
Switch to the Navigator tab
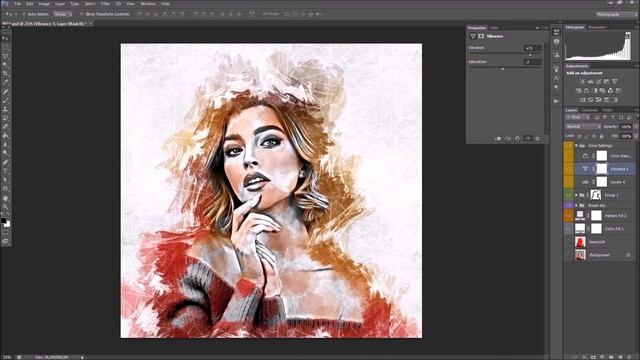coord(597,27)
